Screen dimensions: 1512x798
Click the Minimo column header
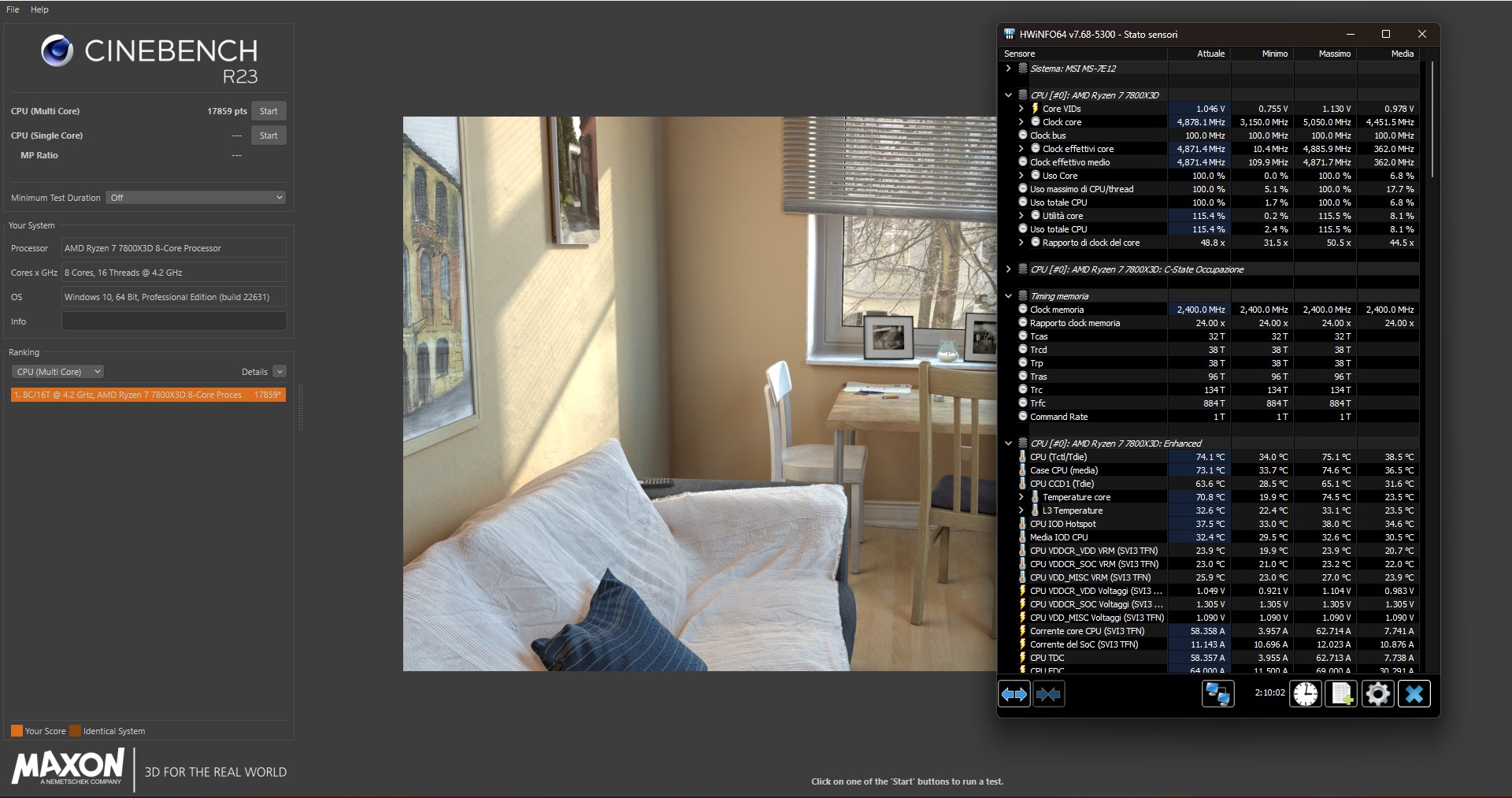click(1262, 54)
